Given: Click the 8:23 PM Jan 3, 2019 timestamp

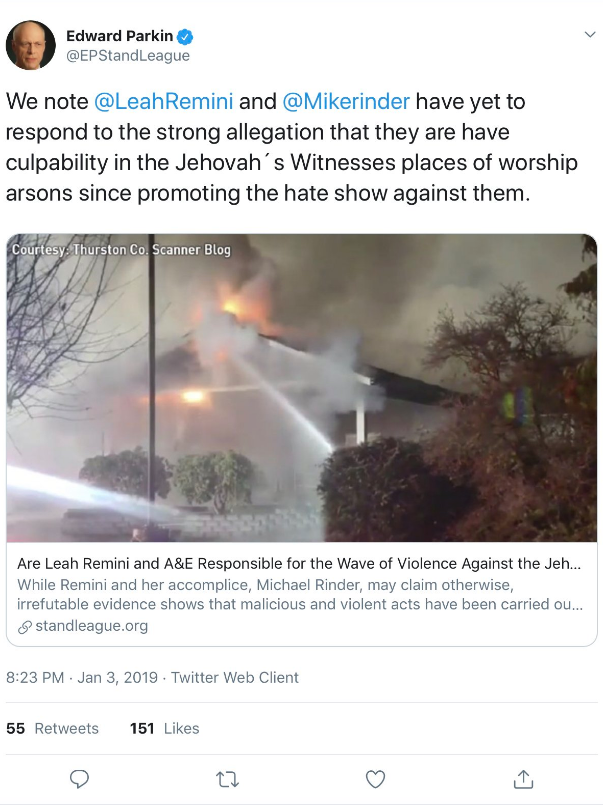Looking at the screenshot, I should tap(82, 678).
